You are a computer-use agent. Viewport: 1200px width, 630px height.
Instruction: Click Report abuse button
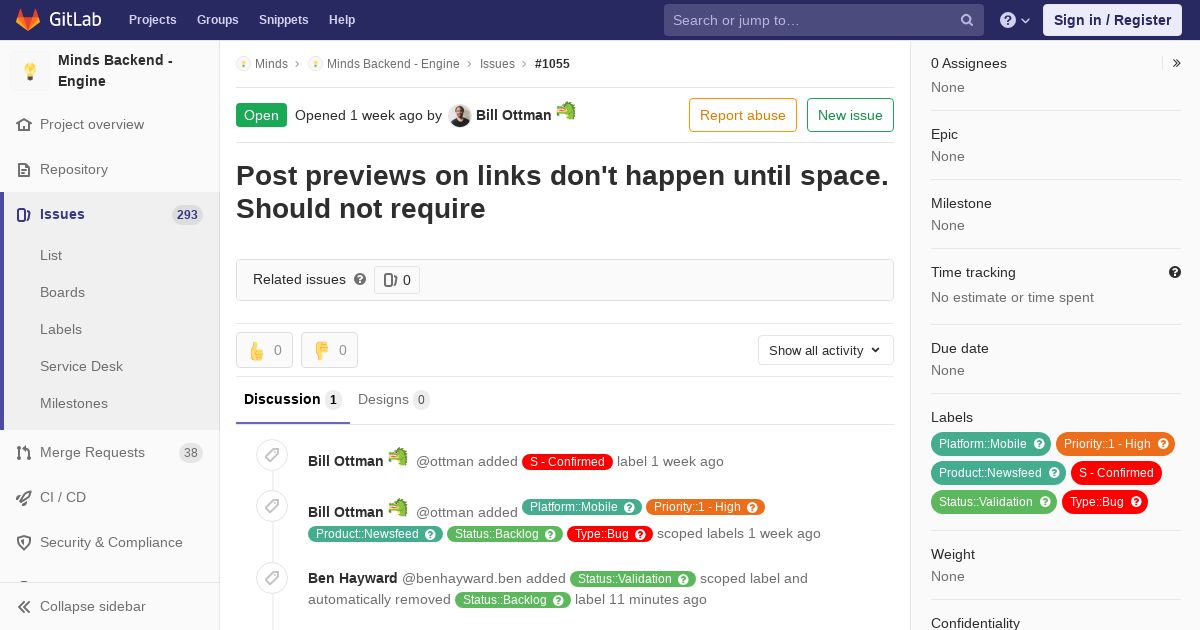[x=743, y=115]
